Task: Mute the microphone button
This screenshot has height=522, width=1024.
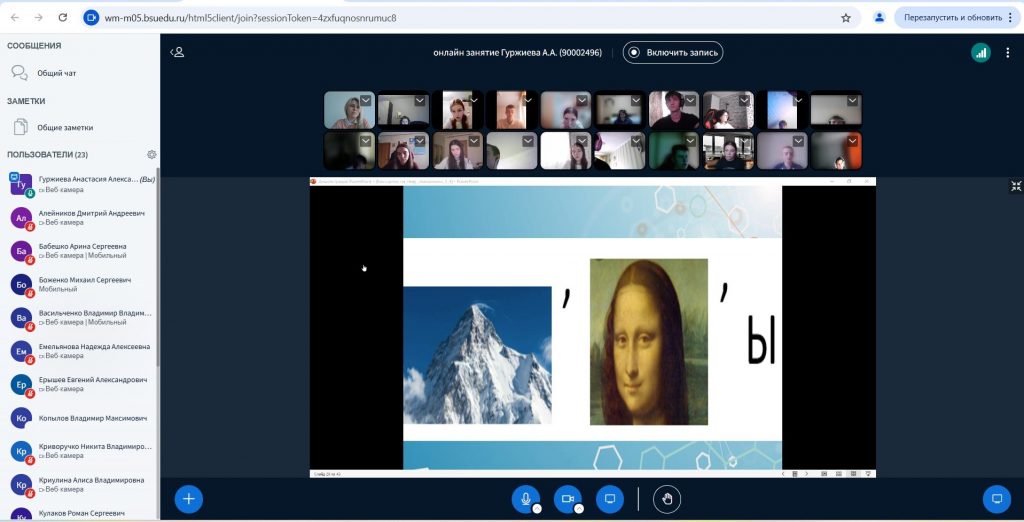Action: [x=525, y=499]
